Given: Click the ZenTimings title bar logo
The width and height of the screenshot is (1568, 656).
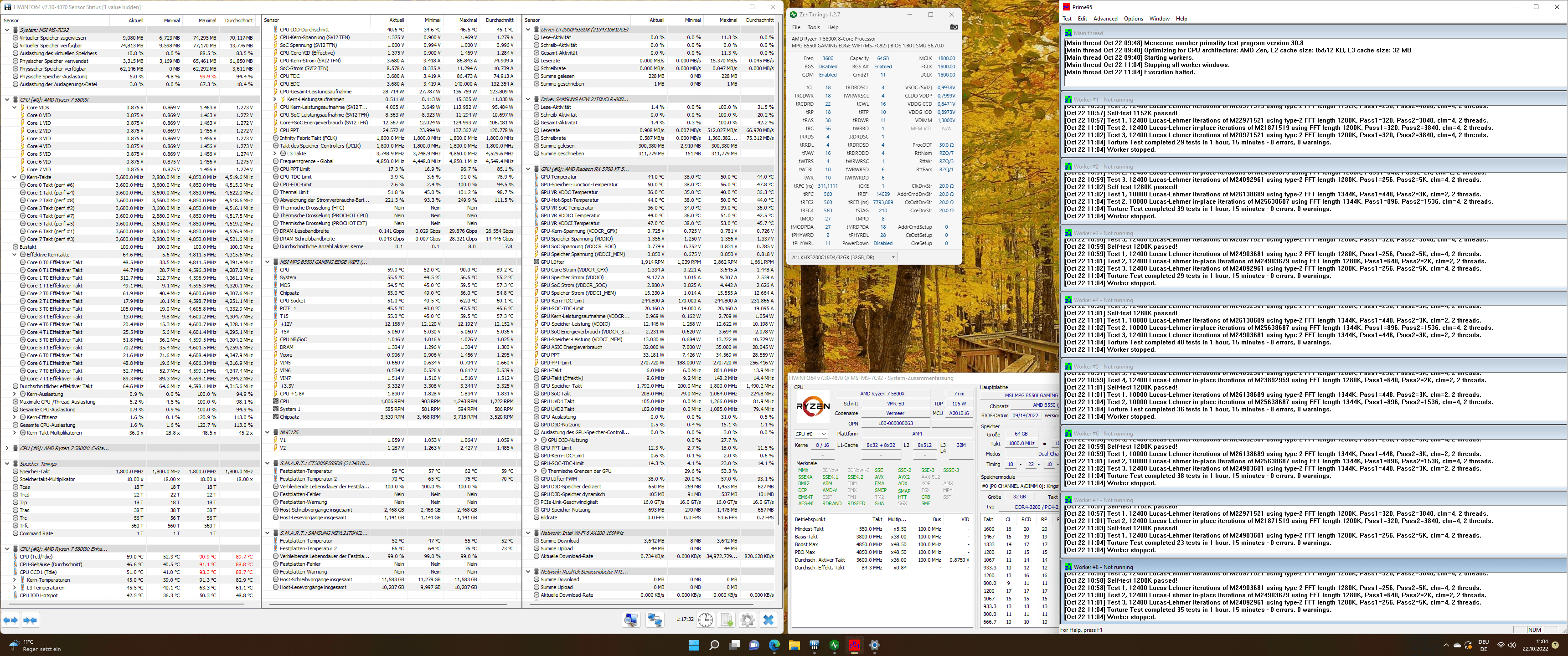Looking at the screenshot, I should pyautogui.click(x=793, y=15).
